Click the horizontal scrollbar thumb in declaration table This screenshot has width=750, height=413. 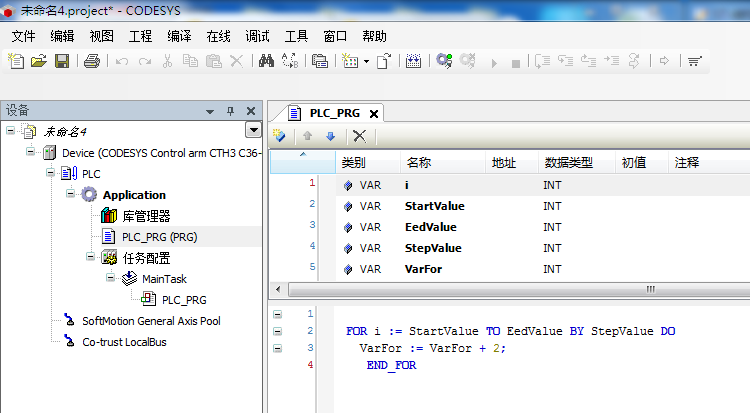(519, 289)
